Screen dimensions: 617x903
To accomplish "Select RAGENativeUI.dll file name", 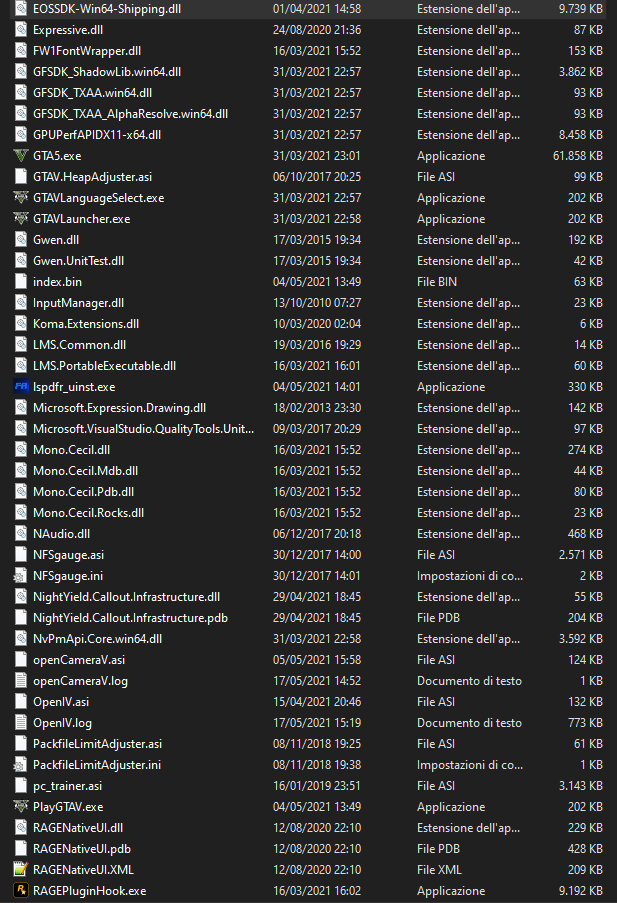I will pyautogui.click(x=78, y=828).
